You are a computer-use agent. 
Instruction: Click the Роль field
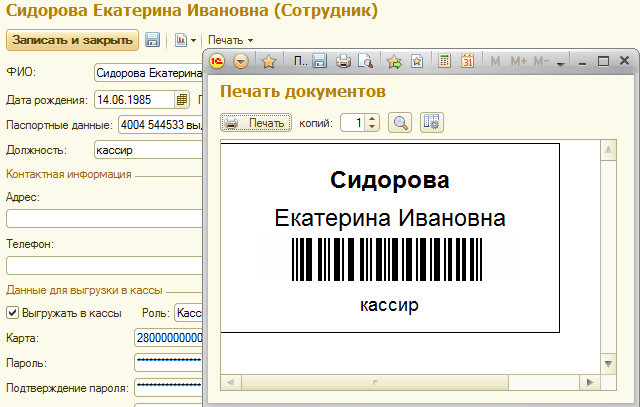coord(189,313)
